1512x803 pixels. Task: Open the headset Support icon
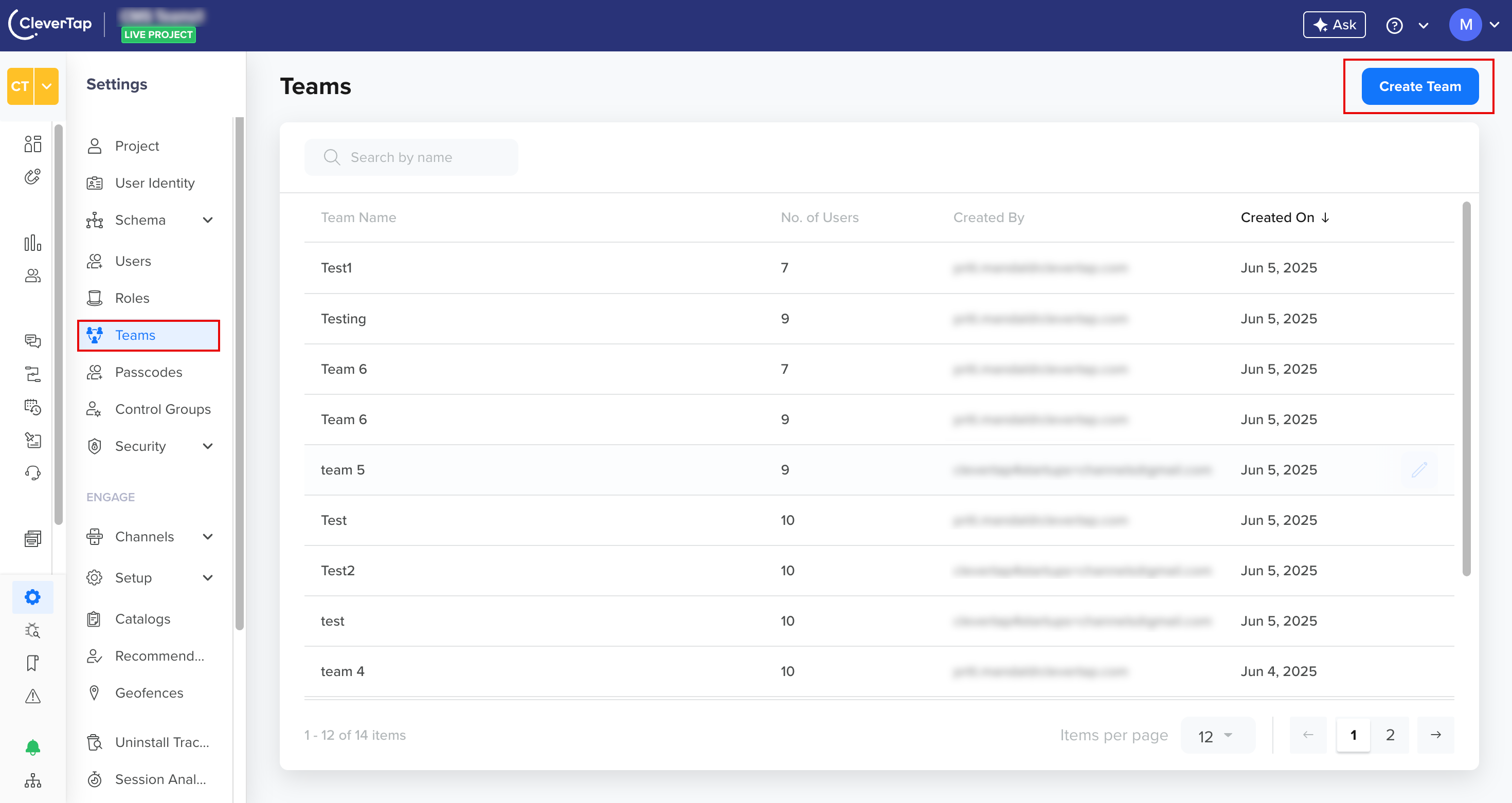click(x=33, y=473)
